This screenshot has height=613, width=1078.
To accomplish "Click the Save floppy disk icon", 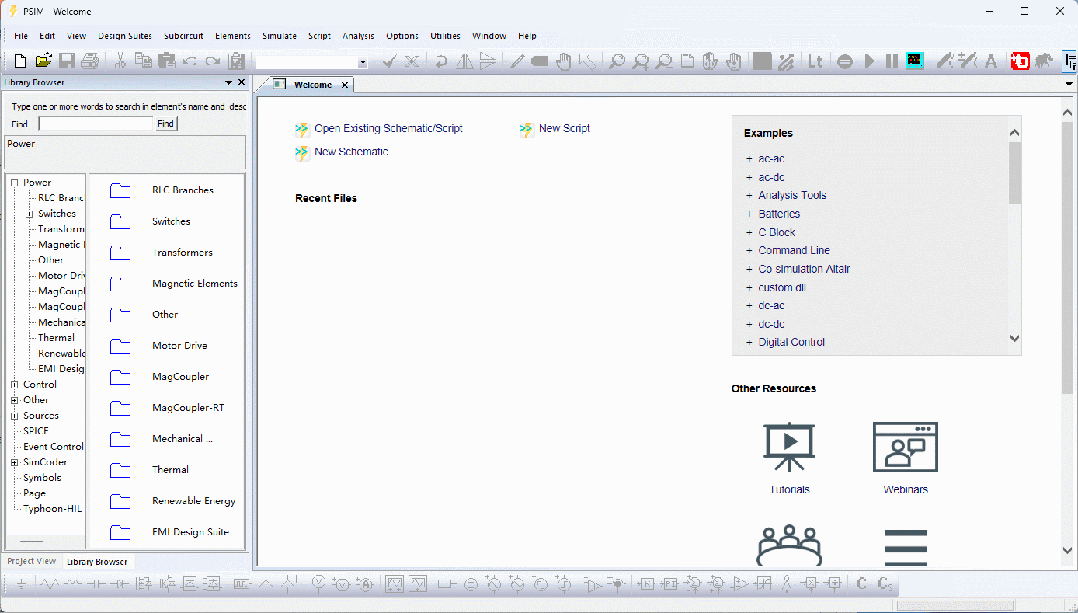I will (67, 61).
